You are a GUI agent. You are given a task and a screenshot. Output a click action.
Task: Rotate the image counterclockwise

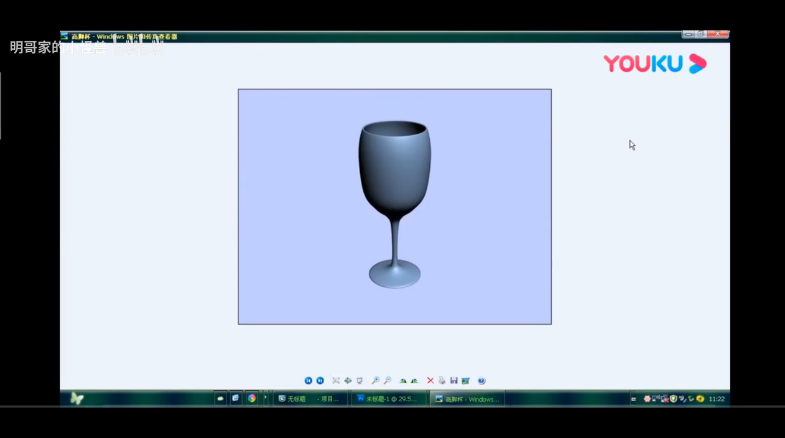click(414, 381)
